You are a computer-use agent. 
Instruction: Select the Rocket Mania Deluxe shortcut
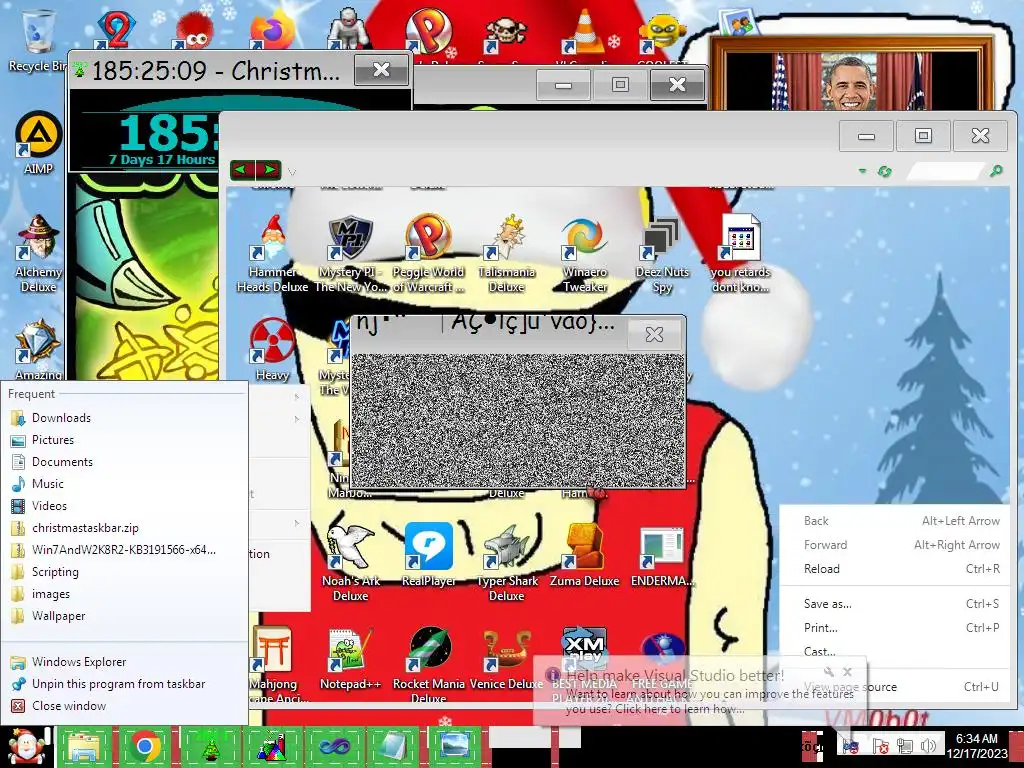428,665
